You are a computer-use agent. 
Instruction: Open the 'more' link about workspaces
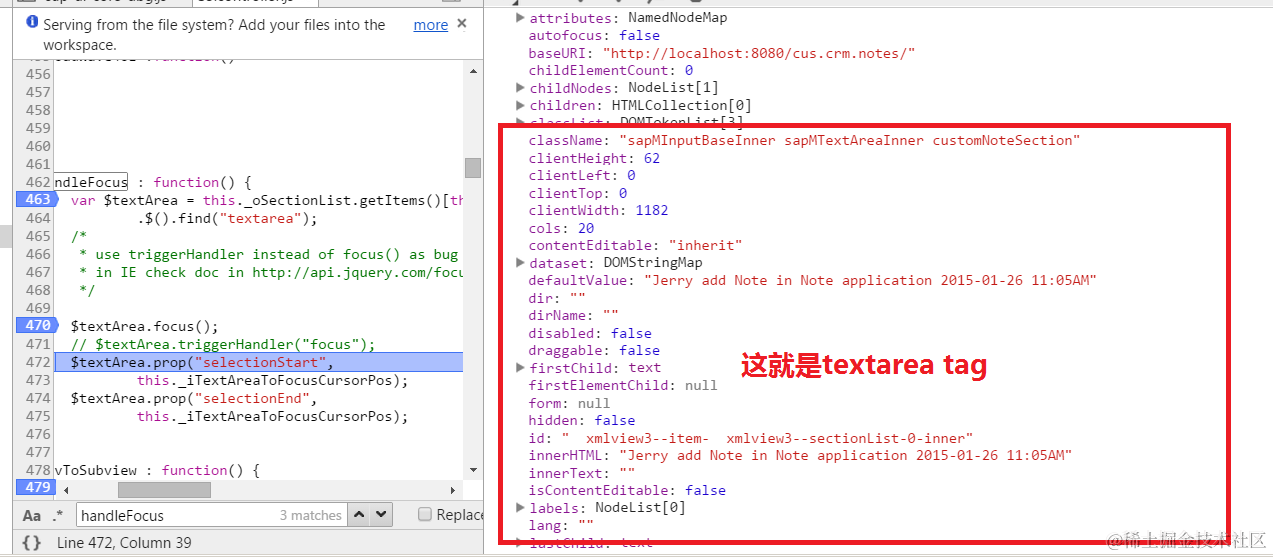(x=431, y=25)
